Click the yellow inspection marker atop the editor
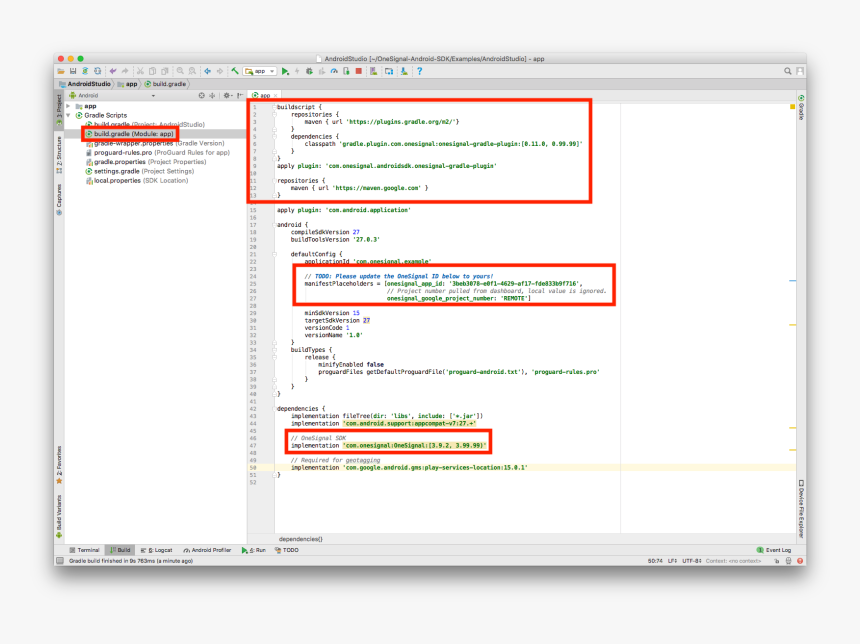 point(793,106)
